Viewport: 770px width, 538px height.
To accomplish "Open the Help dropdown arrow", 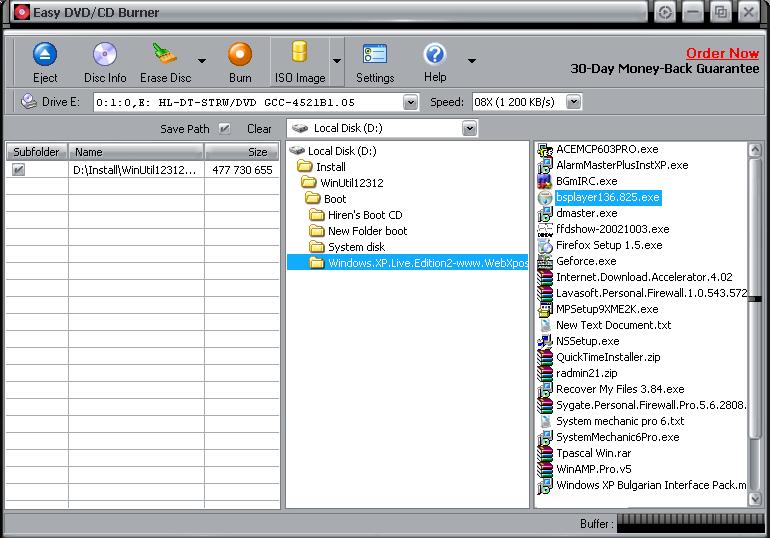I will (x=471, y=61).
